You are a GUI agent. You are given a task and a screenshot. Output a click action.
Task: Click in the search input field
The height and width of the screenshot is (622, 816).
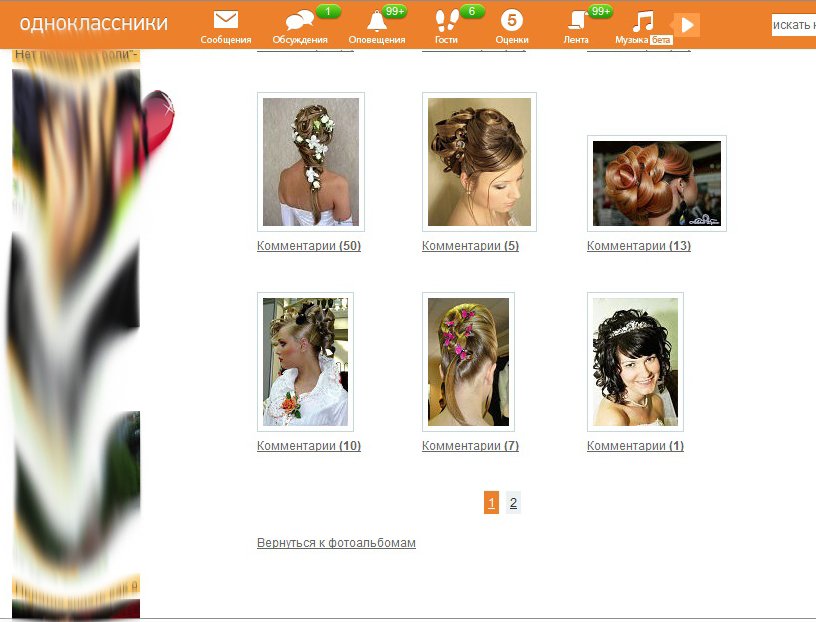click(x=794, y=25)
